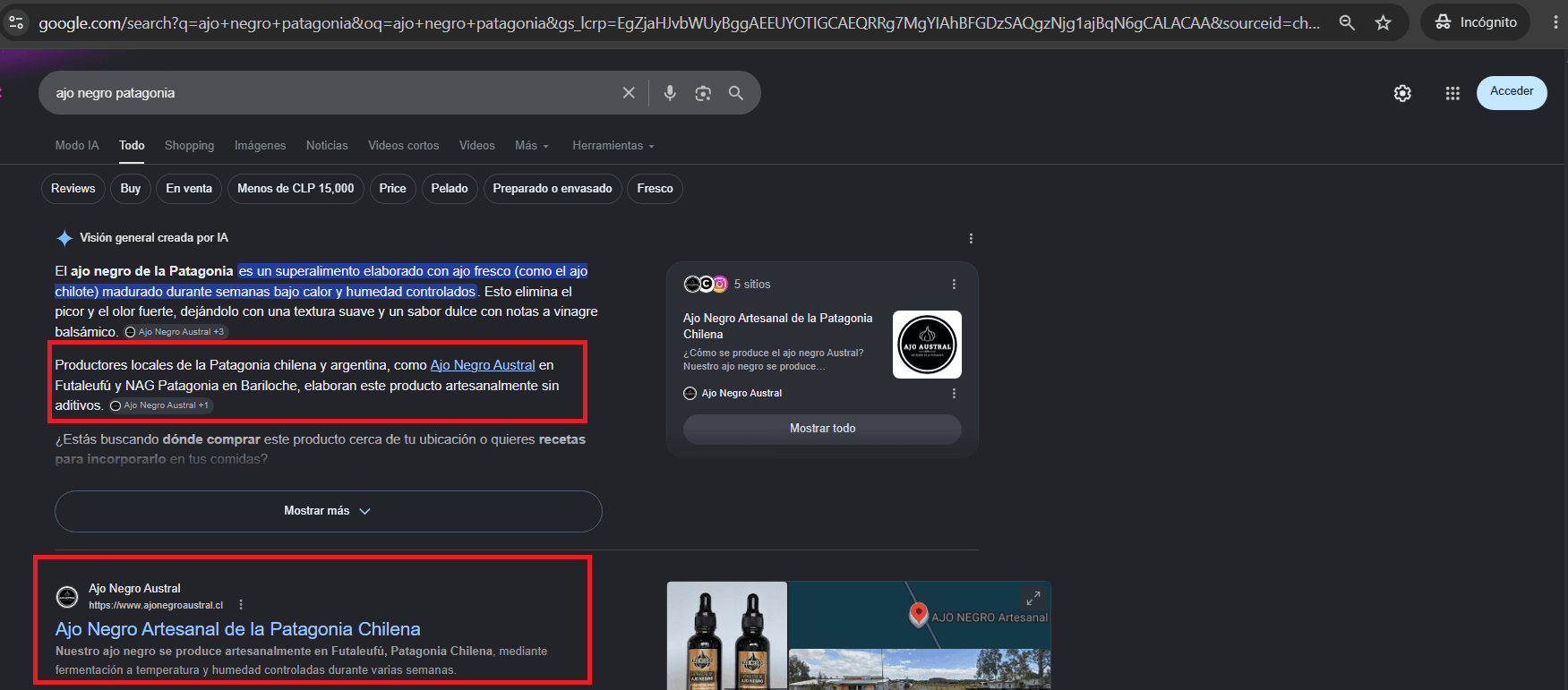Select the Pelado filter chip
The height and width of the screenshot is (690, 1568).
click(450, 189)
